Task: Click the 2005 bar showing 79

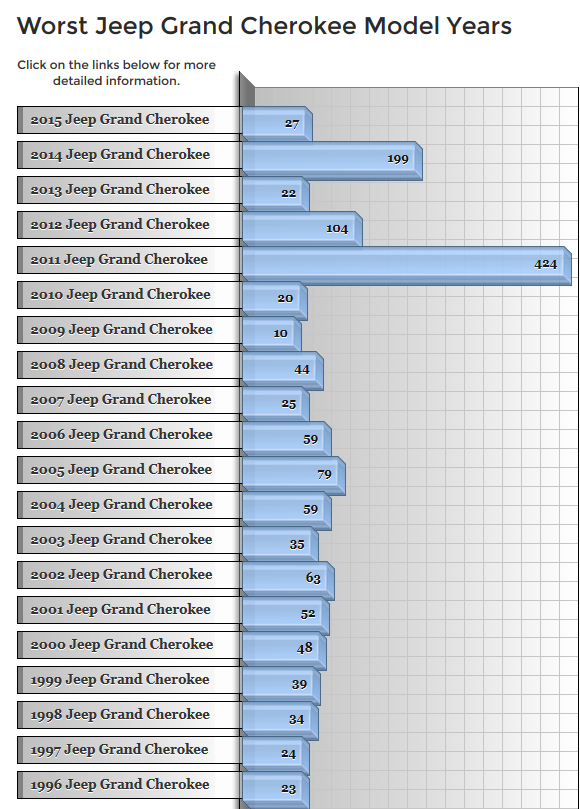Action: click(x=294, y=476)
